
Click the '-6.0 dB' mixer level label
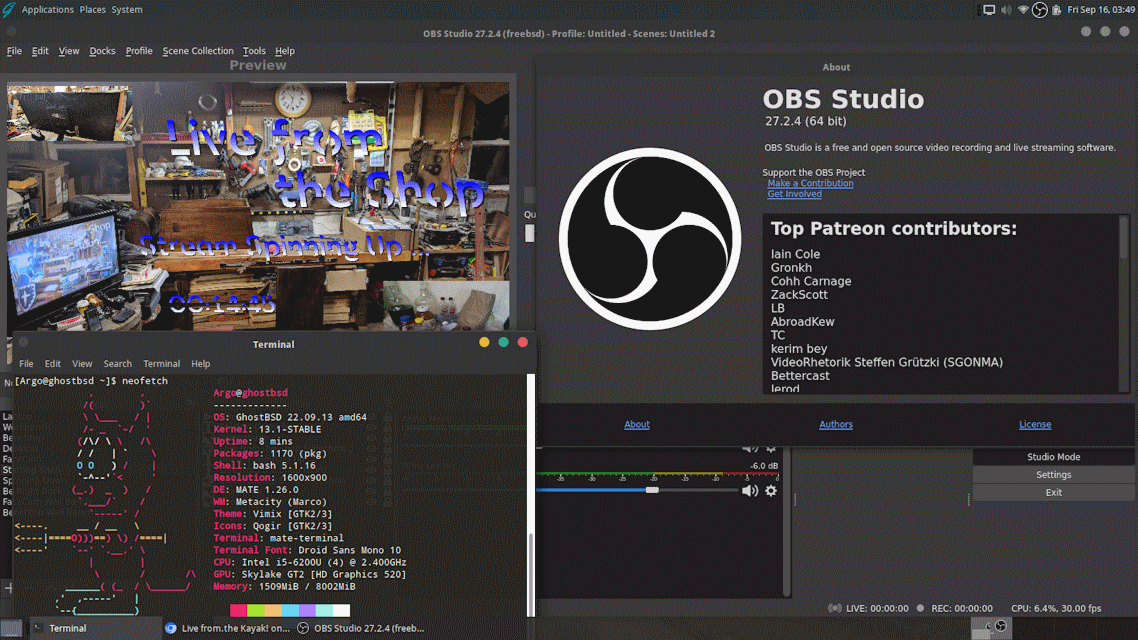[764, 466]
